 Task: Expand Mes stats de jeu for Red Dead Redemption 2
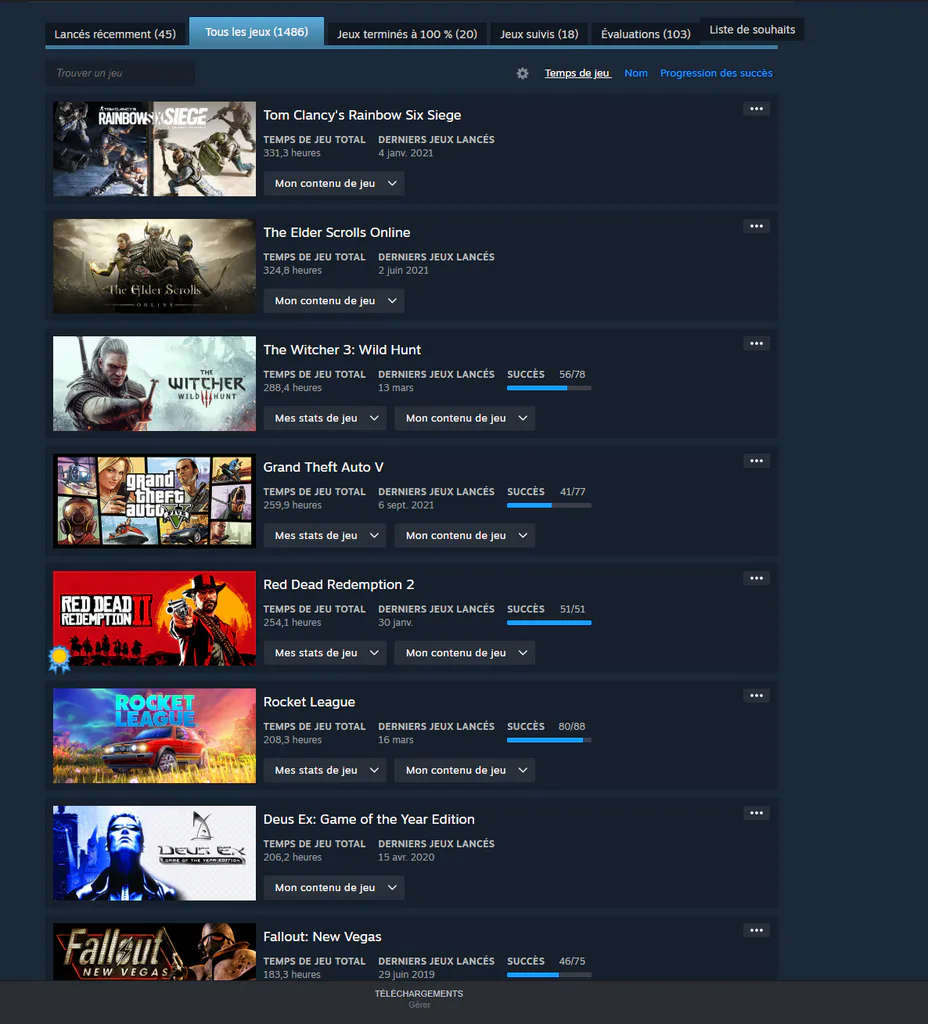[x=325, y=653]
